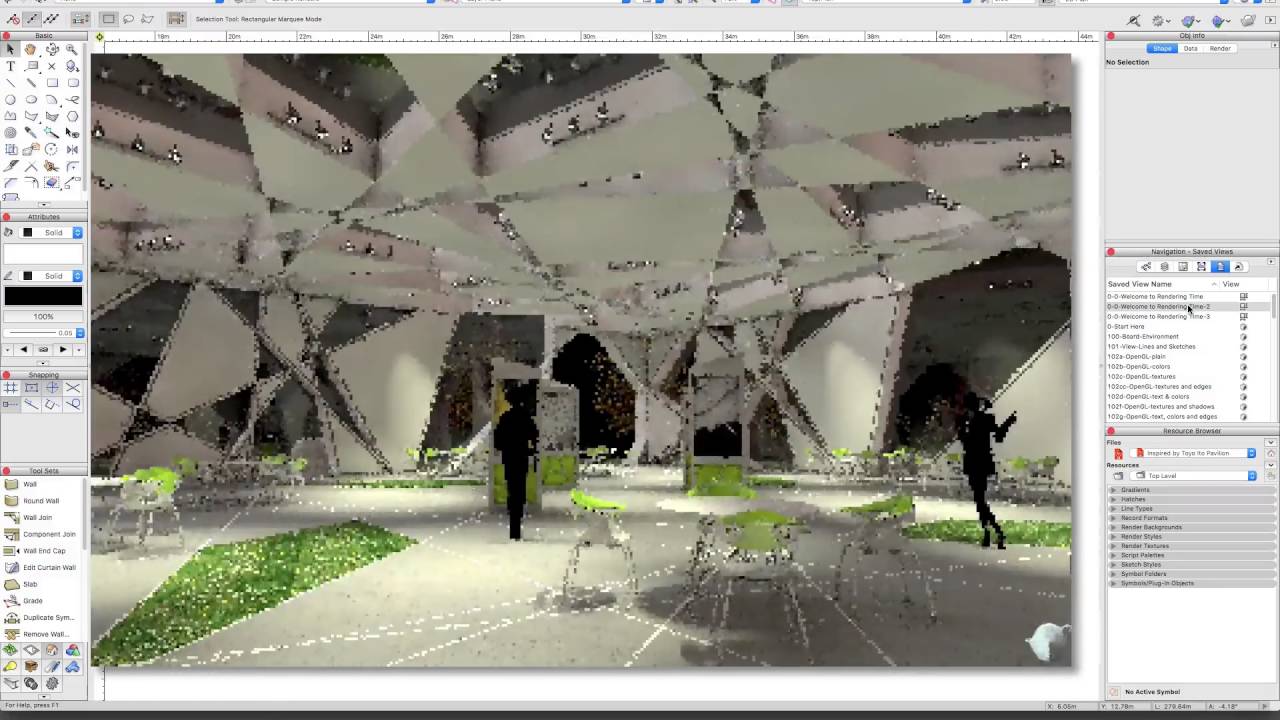Open the Saved Views tab in Navigation

[x=1220, y=267]
